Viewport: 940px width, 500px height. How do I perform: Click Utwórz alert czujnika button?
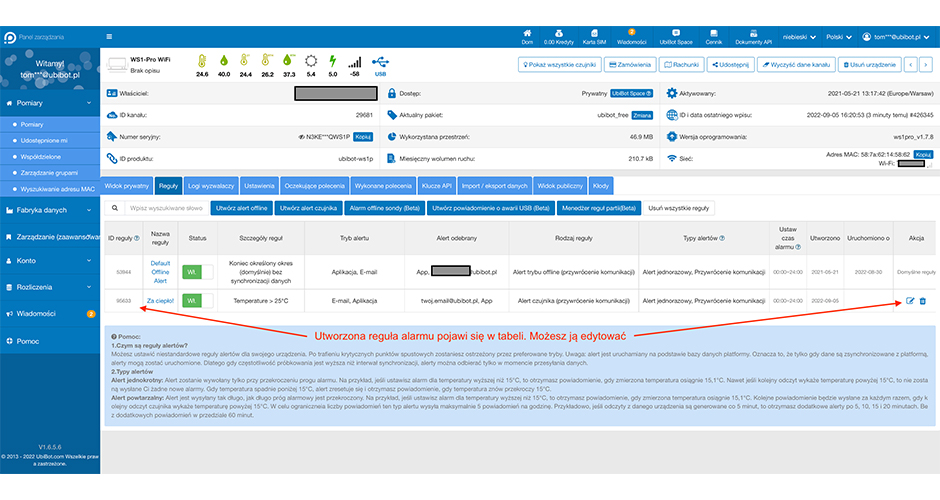pos(308,208)
